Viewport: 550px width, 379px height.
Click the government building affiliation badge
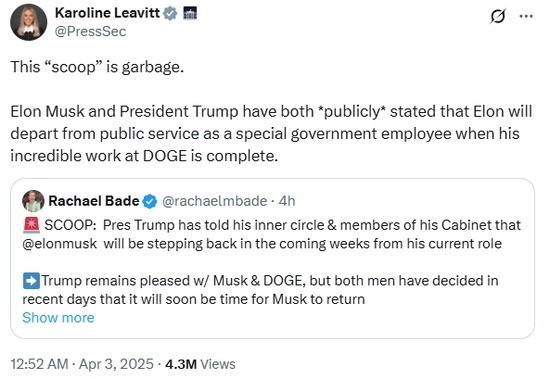(x=190, y=13)
